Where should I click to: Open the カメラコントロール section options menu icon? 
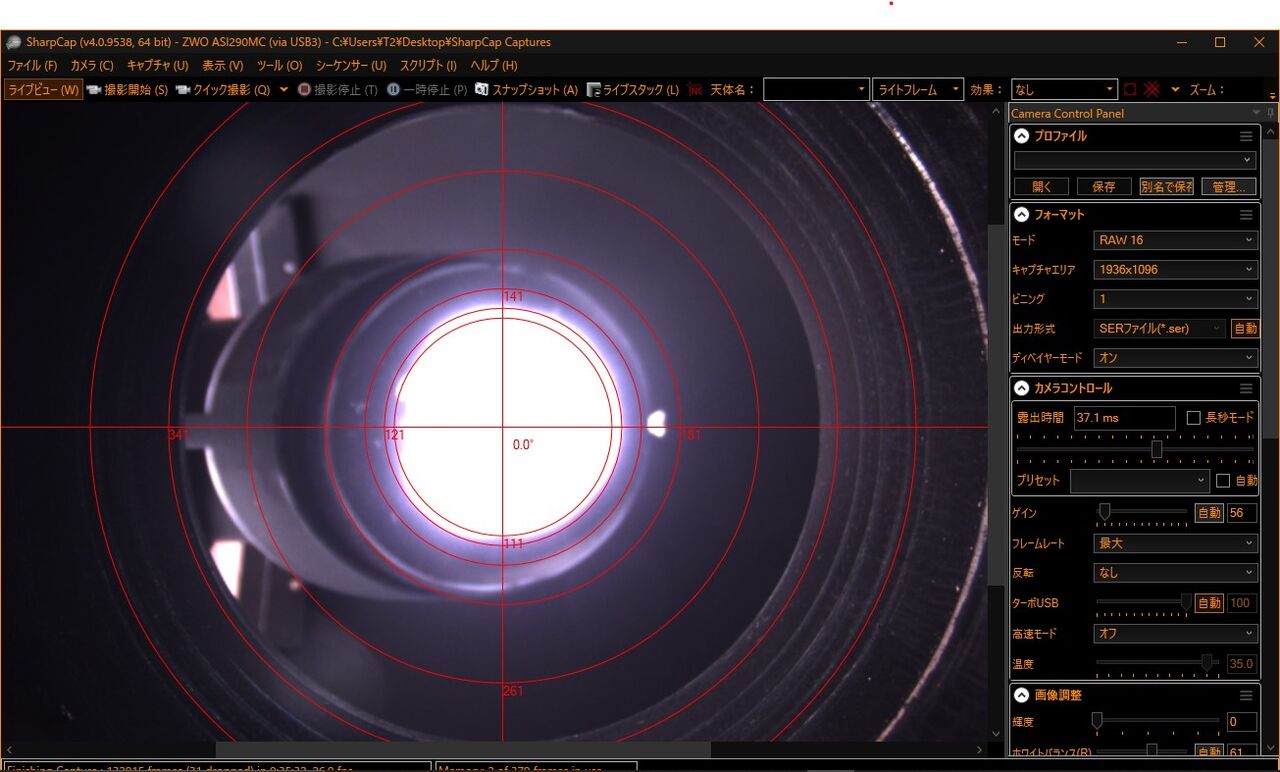pos(1246,388)
